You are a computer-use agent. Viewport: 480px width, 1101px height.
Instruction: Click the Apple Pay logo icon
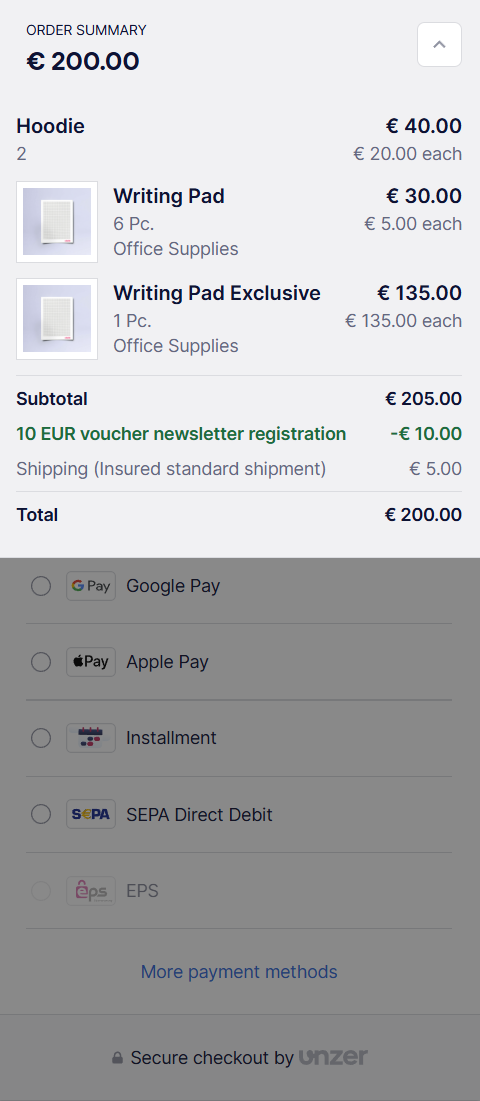pyautogui.click(x=91, y=661)
